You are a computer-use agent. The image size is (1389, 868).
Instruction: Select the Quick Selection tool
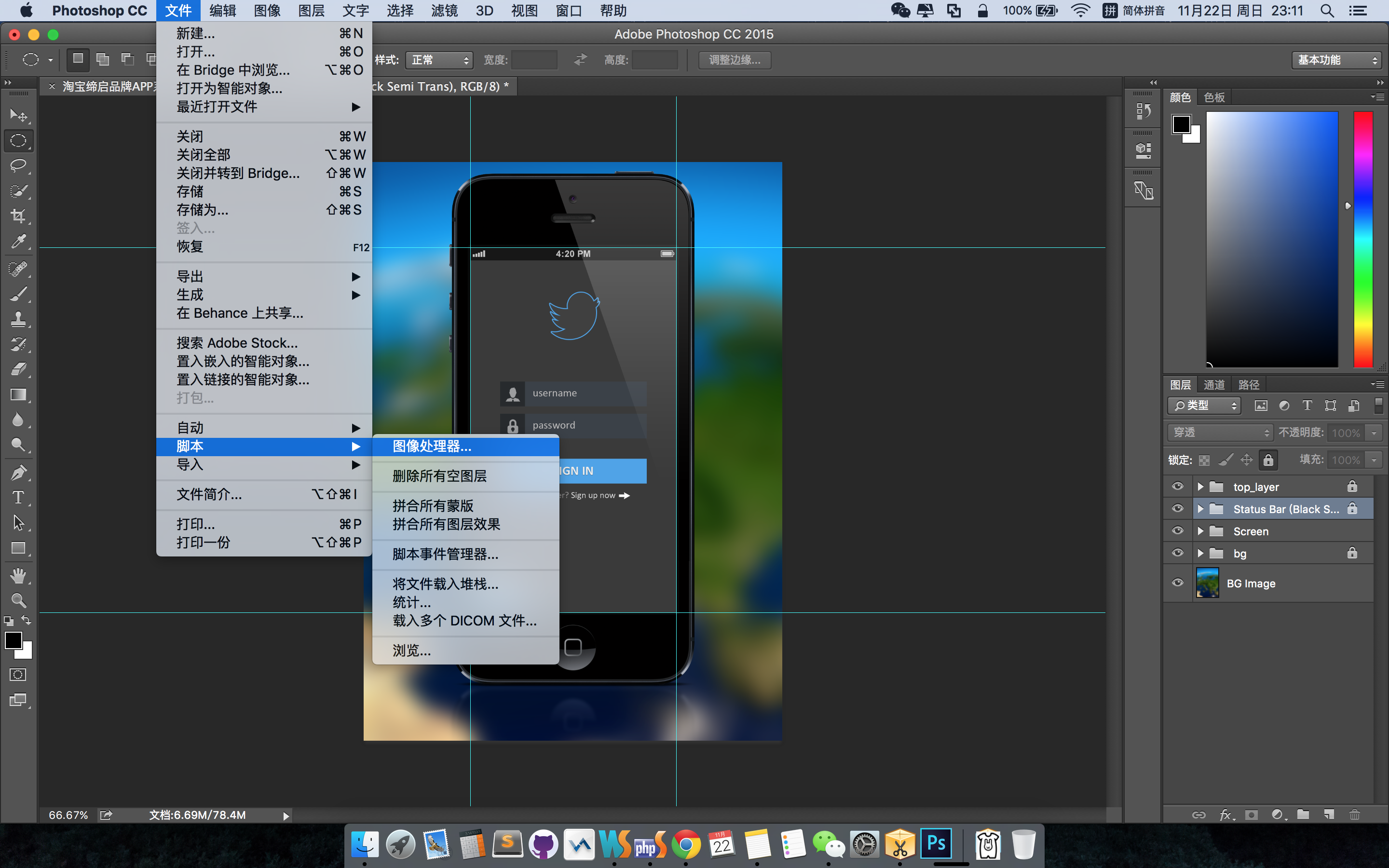(18, 191)
